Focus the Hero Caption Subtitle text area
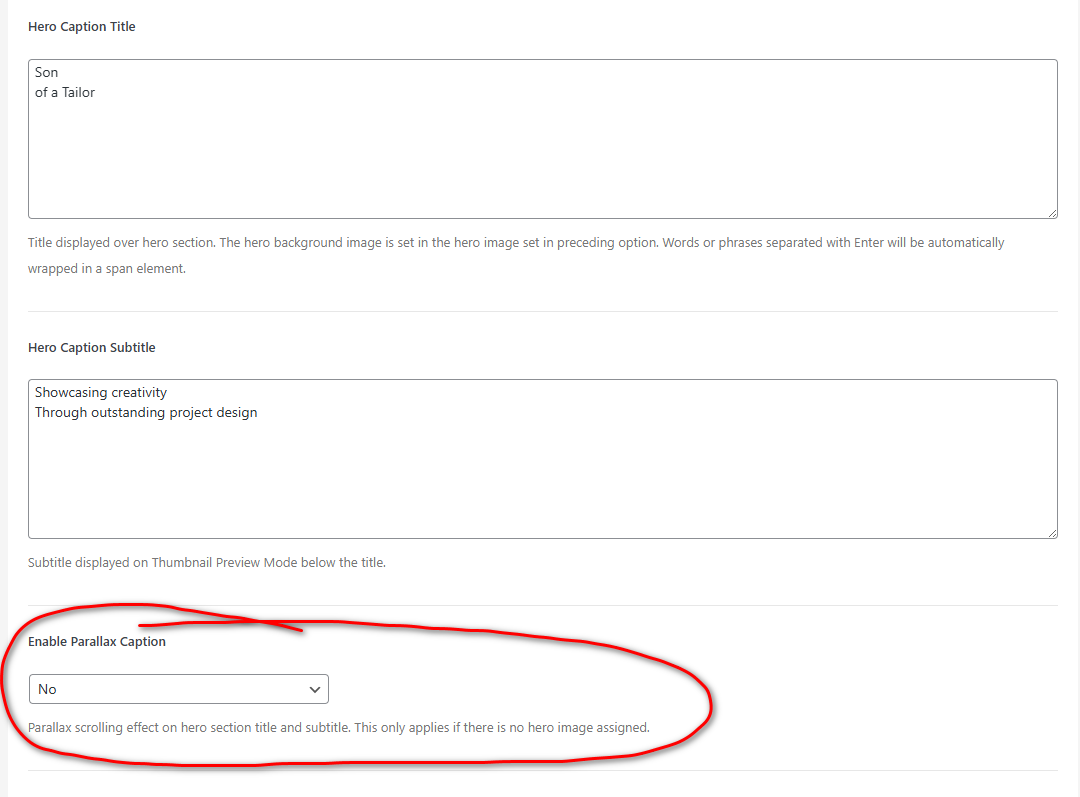Image resolution: width=1080 pixels, height=797 pixels. coord(542,470)
